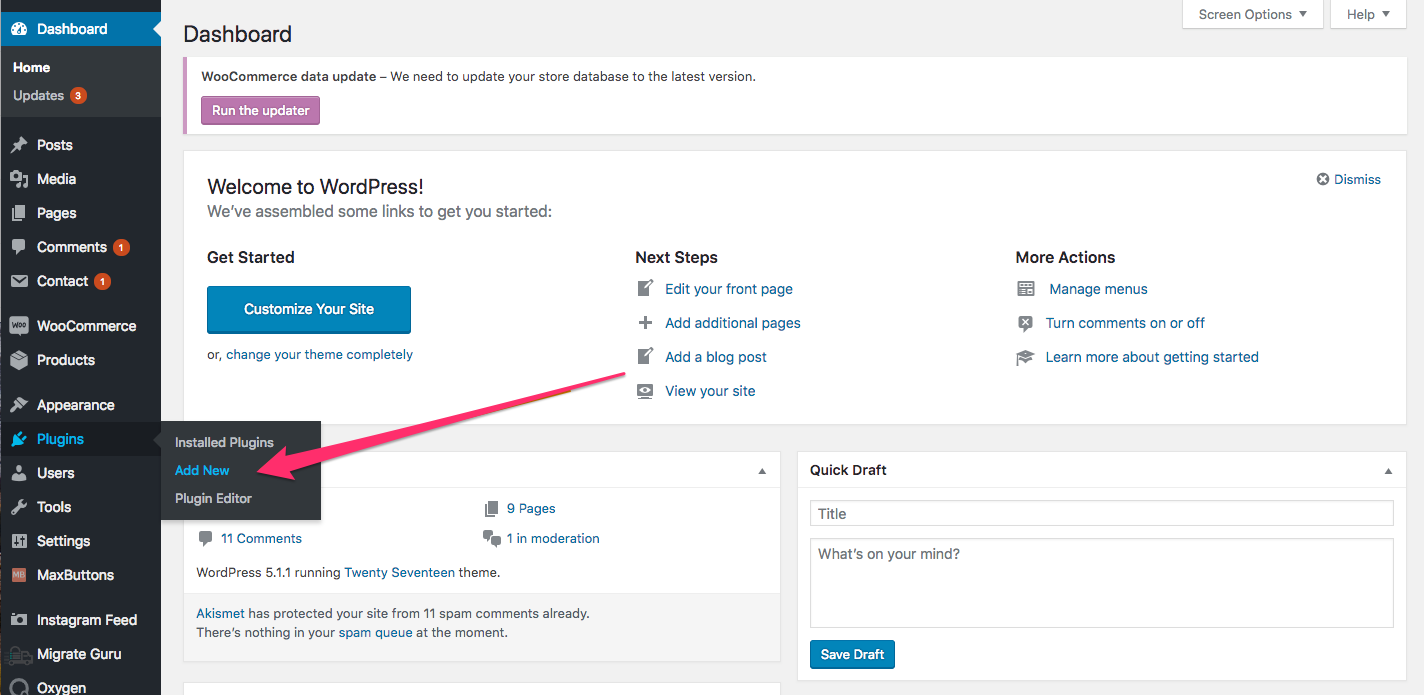This screenshot has height=695, width=1424.
Task: Click the Customize Your Site button
Action: (x=309, y=309)
